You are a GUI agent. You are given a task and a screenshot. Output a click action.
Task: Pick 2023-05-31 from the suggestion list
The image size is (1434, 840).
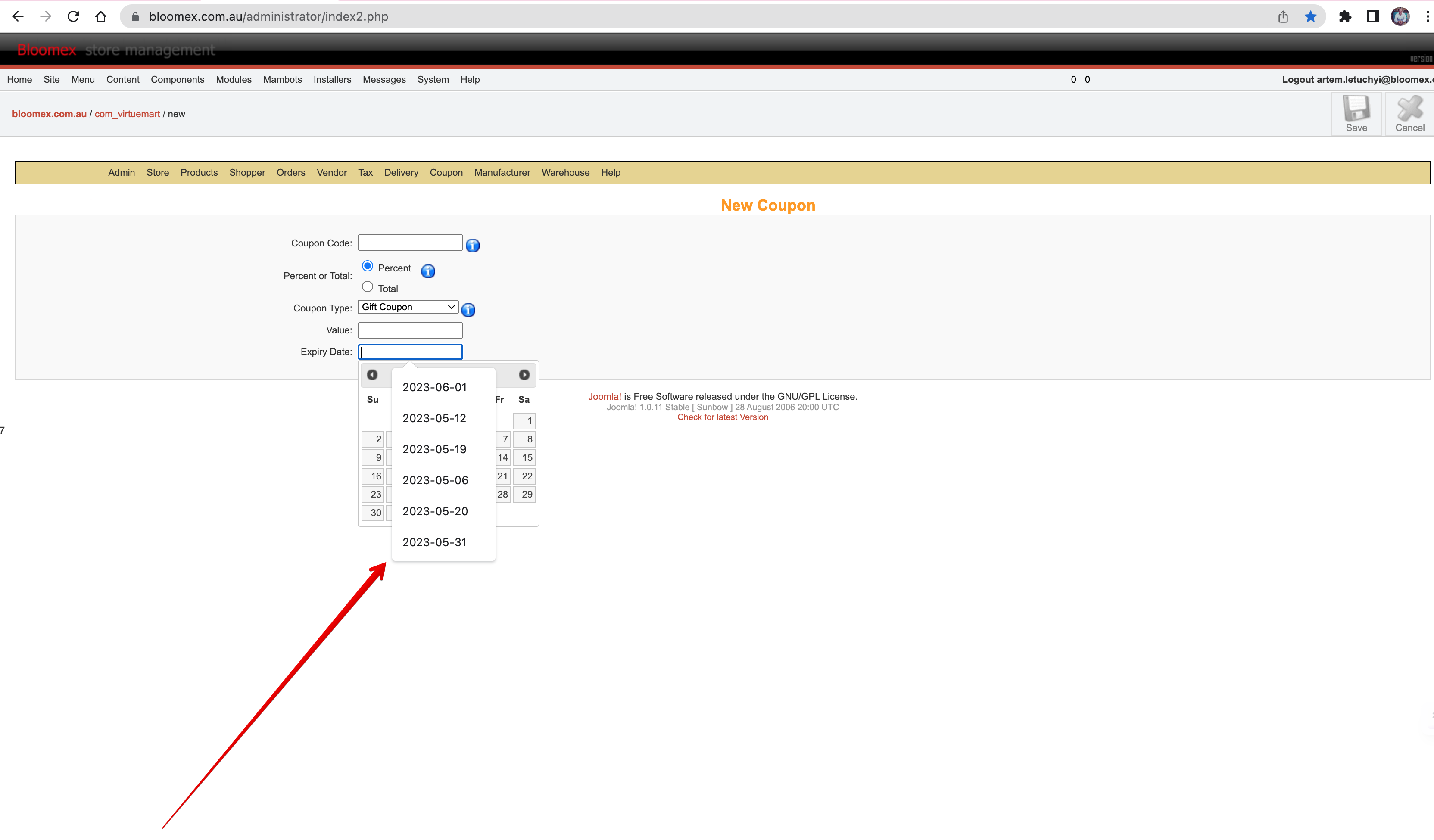[435, 543]
